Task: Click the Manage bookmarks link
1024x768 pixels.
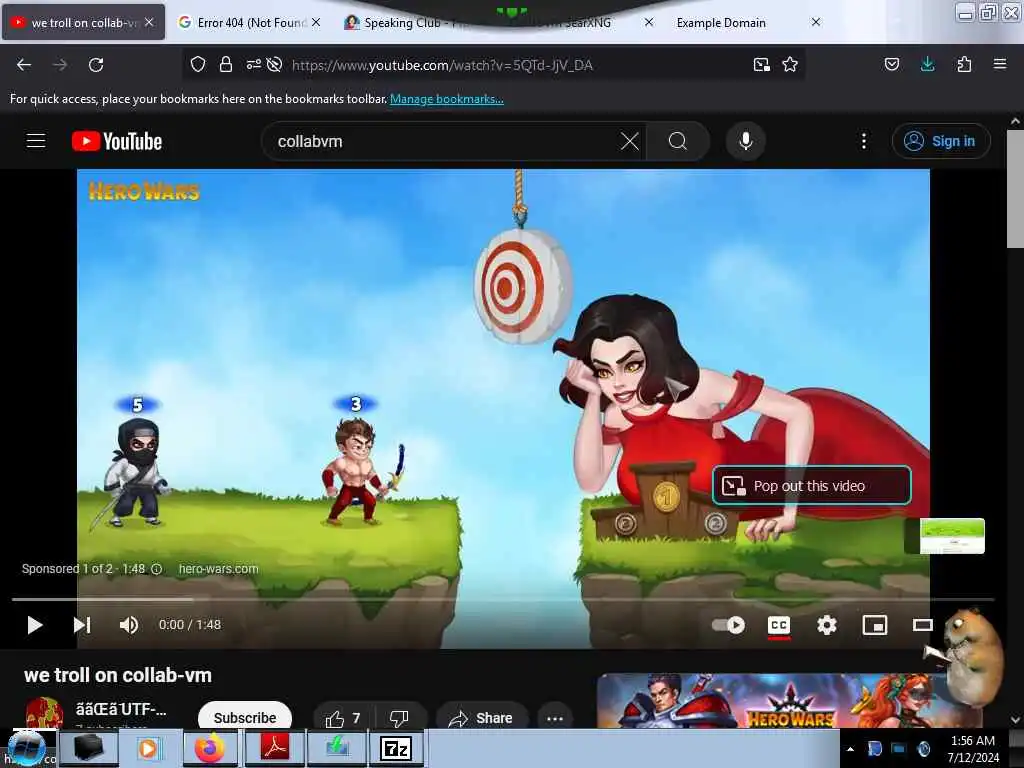Action: 447,99
